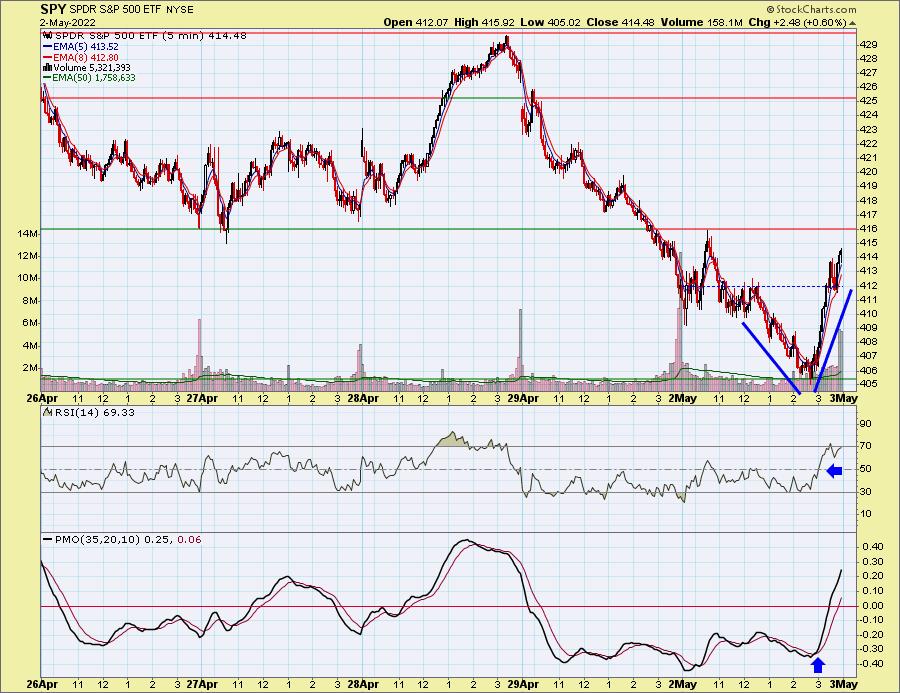The image size is (900, 693).
Task: Click the 2May date under the PMO panel
Action: pyautogui.click(x=683, y=684)
